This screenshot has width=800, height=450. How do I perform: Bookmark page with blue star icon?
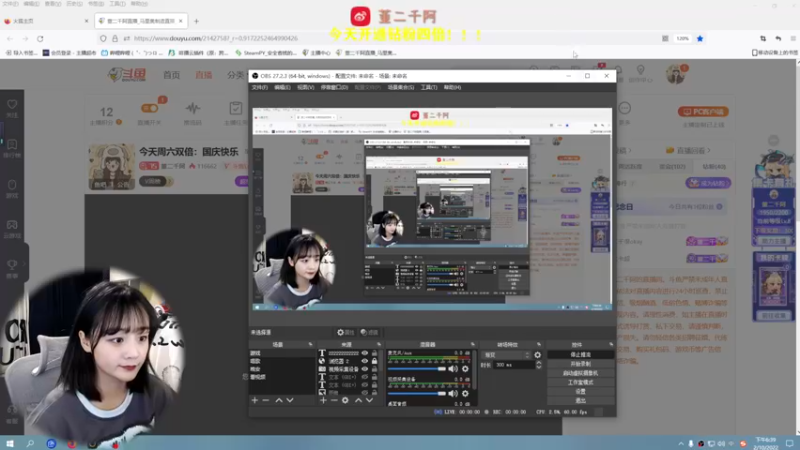pyautogui.click(x=700, y=38)
